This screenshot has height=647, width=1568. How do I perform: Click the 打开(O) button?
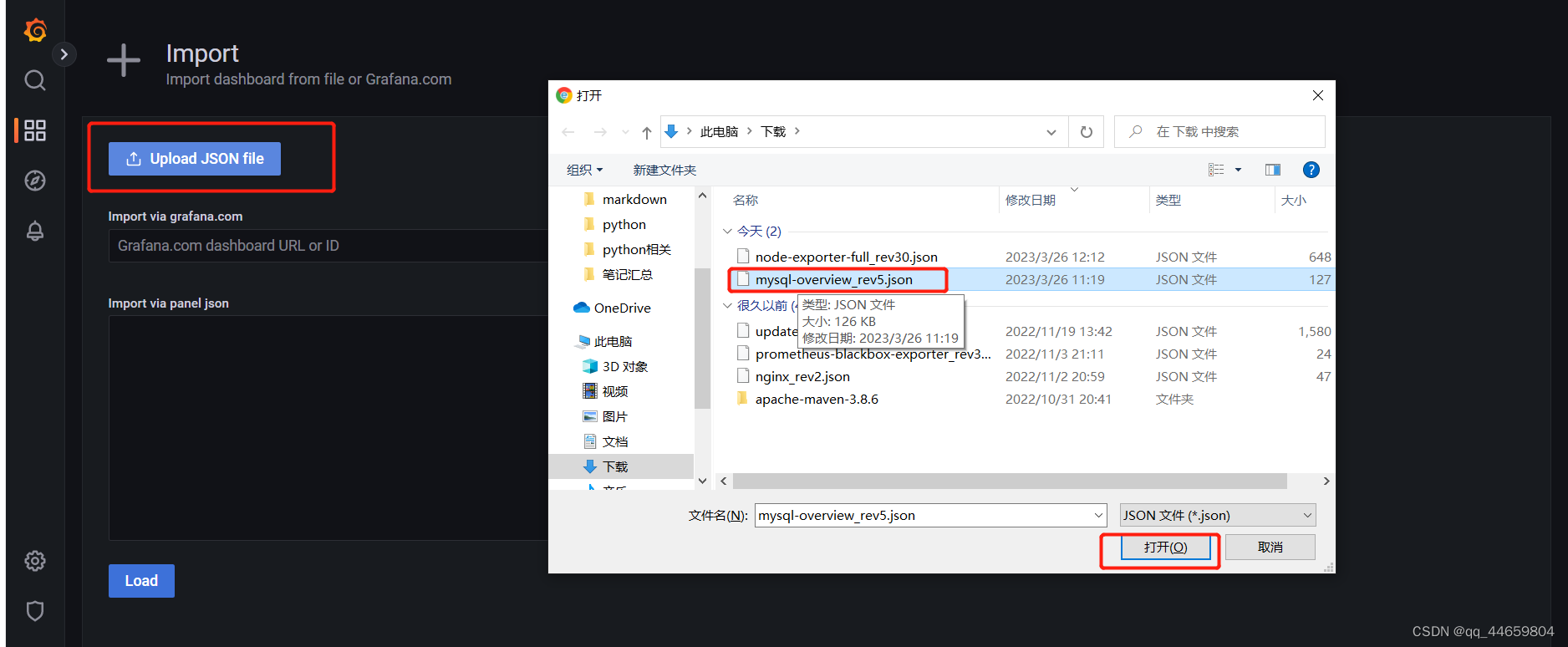pos(1165,548)
